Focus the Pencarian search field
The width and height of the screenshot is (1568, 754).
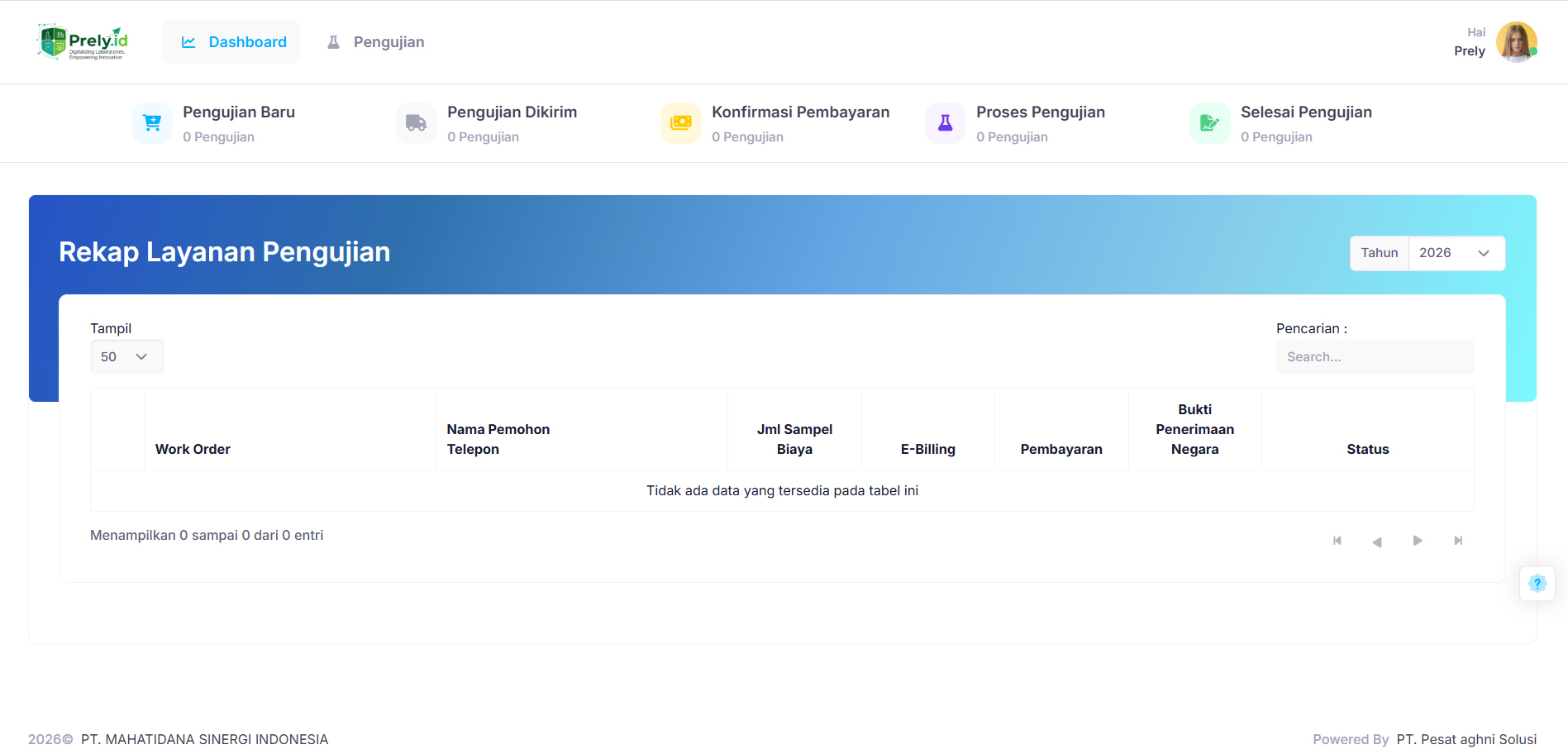[1375, 357]
